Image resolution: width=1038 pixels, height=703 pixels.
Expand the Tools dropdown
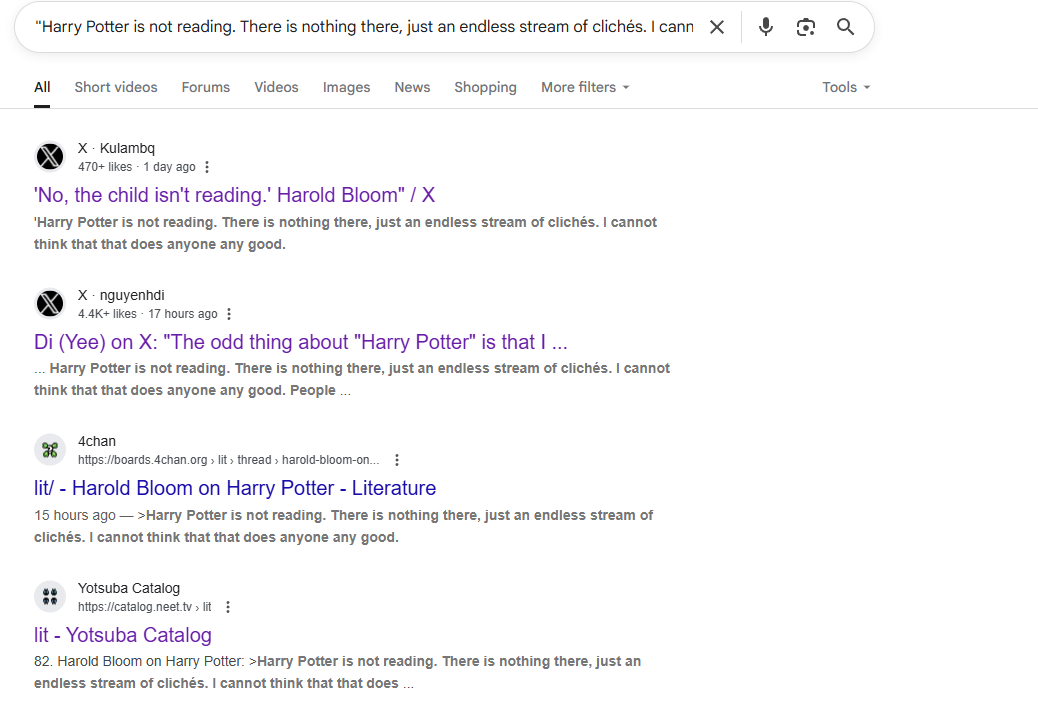pos(846,87)
